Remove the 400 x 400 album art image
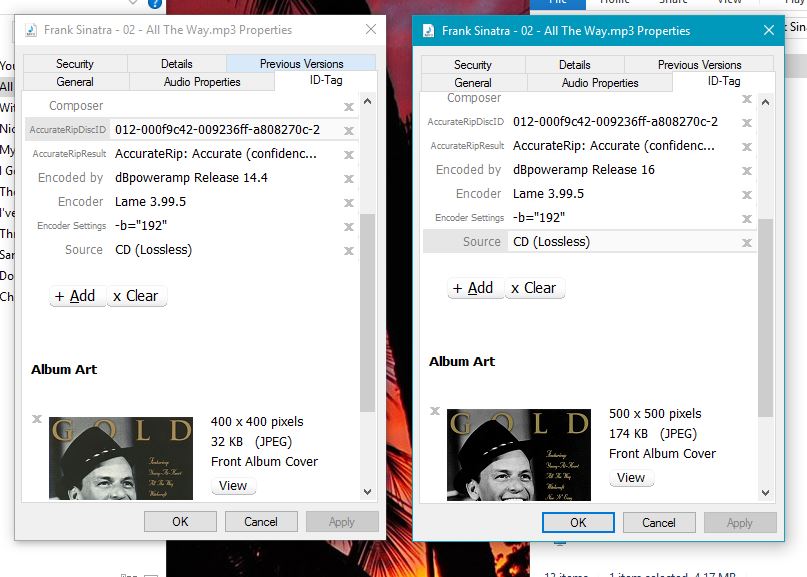 click(37, 419)
